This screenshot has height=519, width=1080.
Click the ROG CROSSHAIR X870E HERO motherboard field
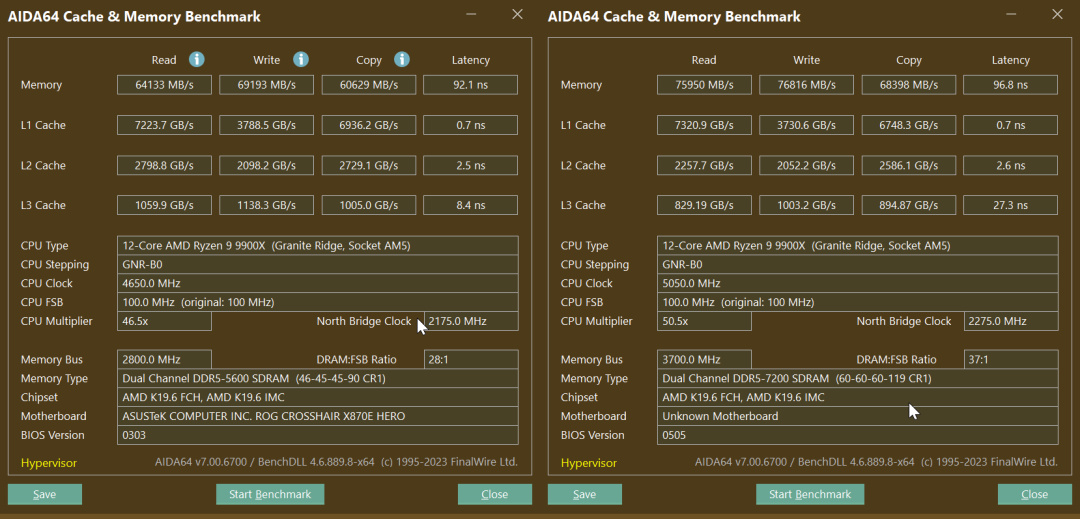point(317,416)
